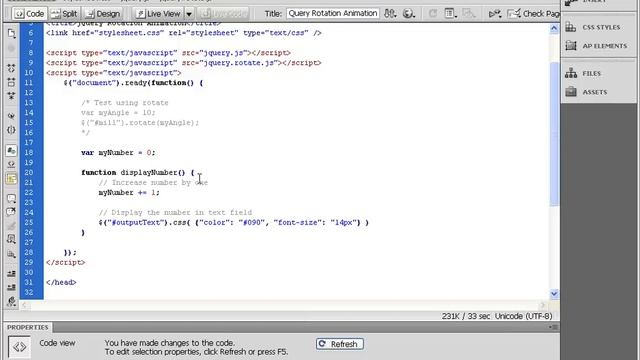Screen dimensions: 640x360
Task: Click the vertical scrollbar thumb
Action: pos(554,134)
